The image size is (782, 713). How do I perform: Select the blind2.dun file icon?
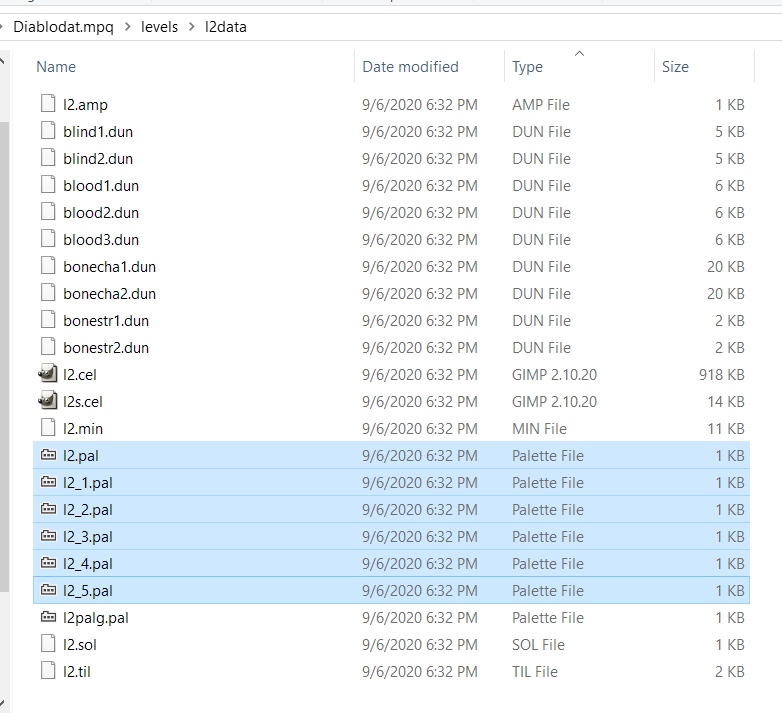(48, 158)
